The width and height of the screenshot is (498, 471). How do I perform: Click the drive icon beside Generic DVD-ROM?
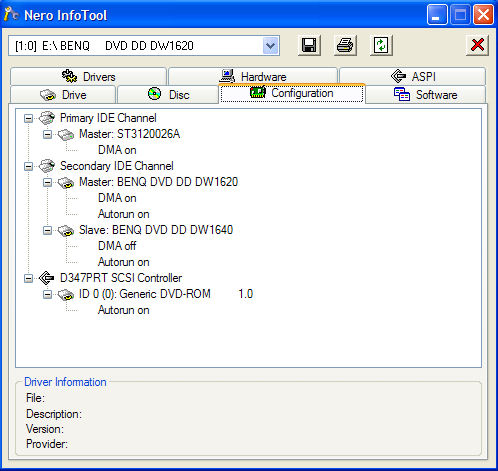pos(66,294)
